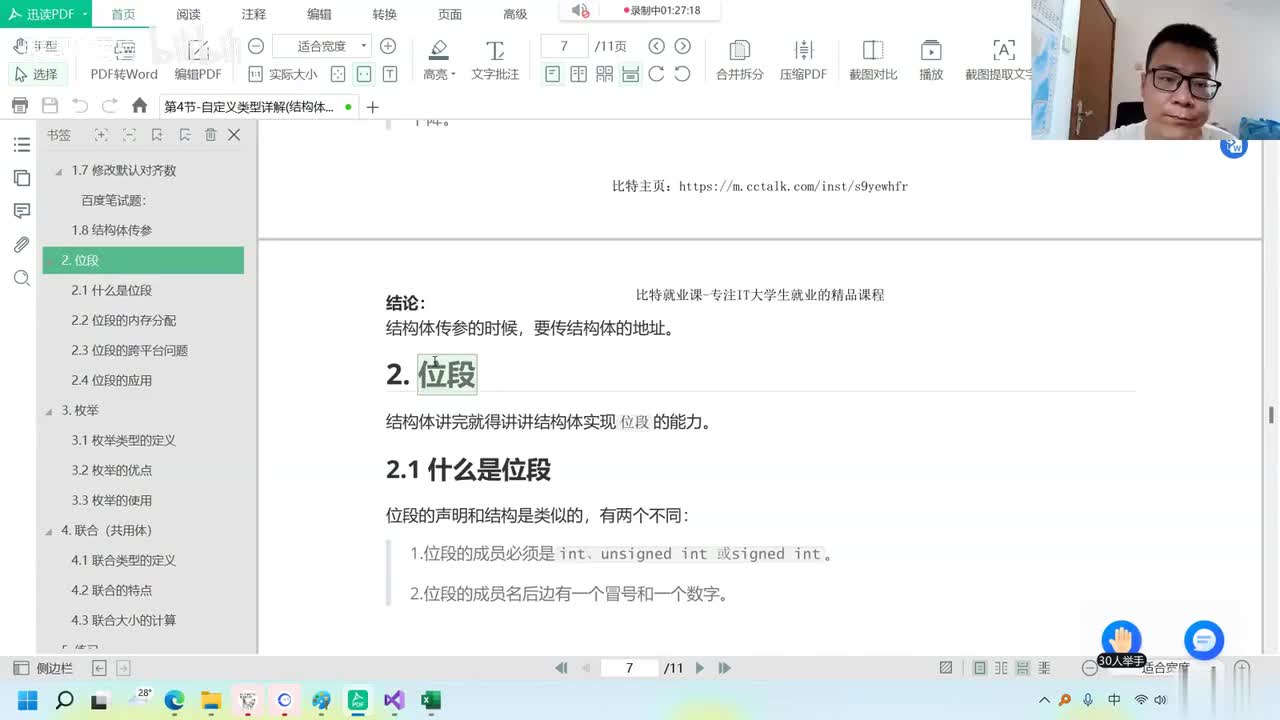Click the vertical scrollbar thumb

coord(1272,415)
